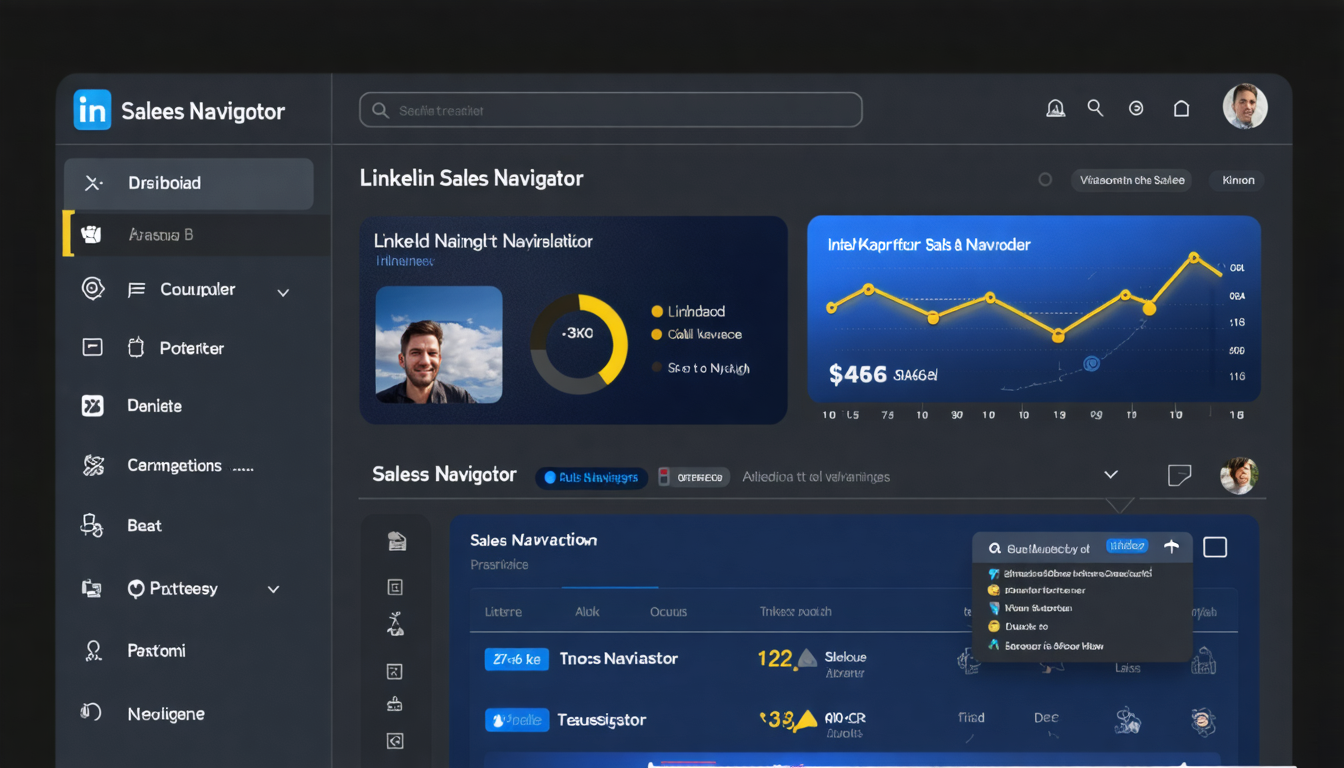Click the top icon in the inner vertical toolbar
Viewport: 1344px width, 768px height.
396,541
